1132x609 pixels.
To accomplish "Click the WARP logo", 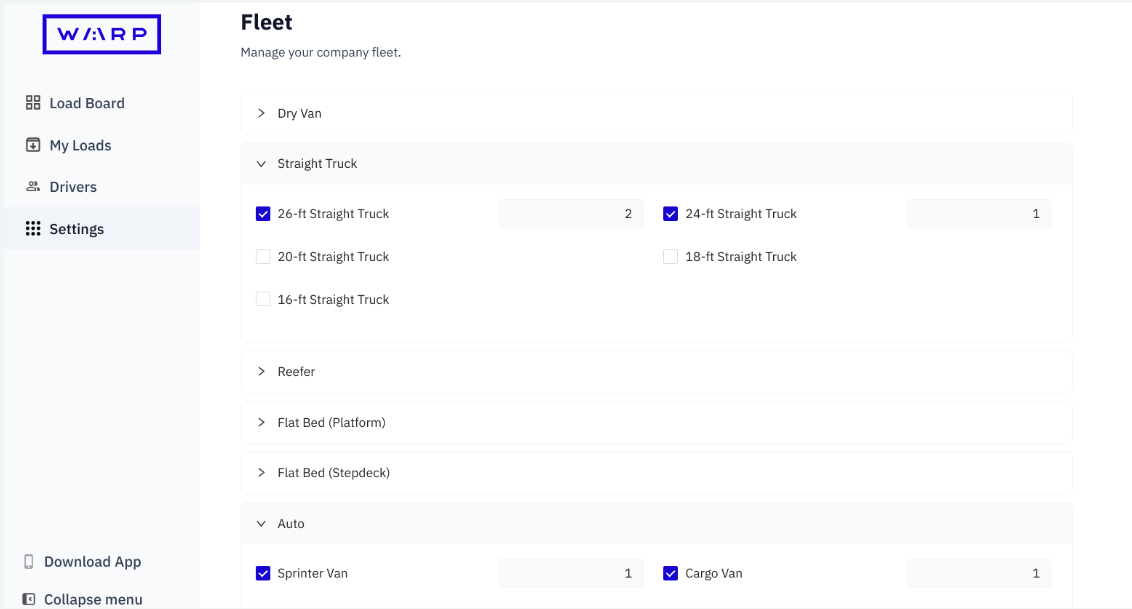I will (x=102, y=34).
